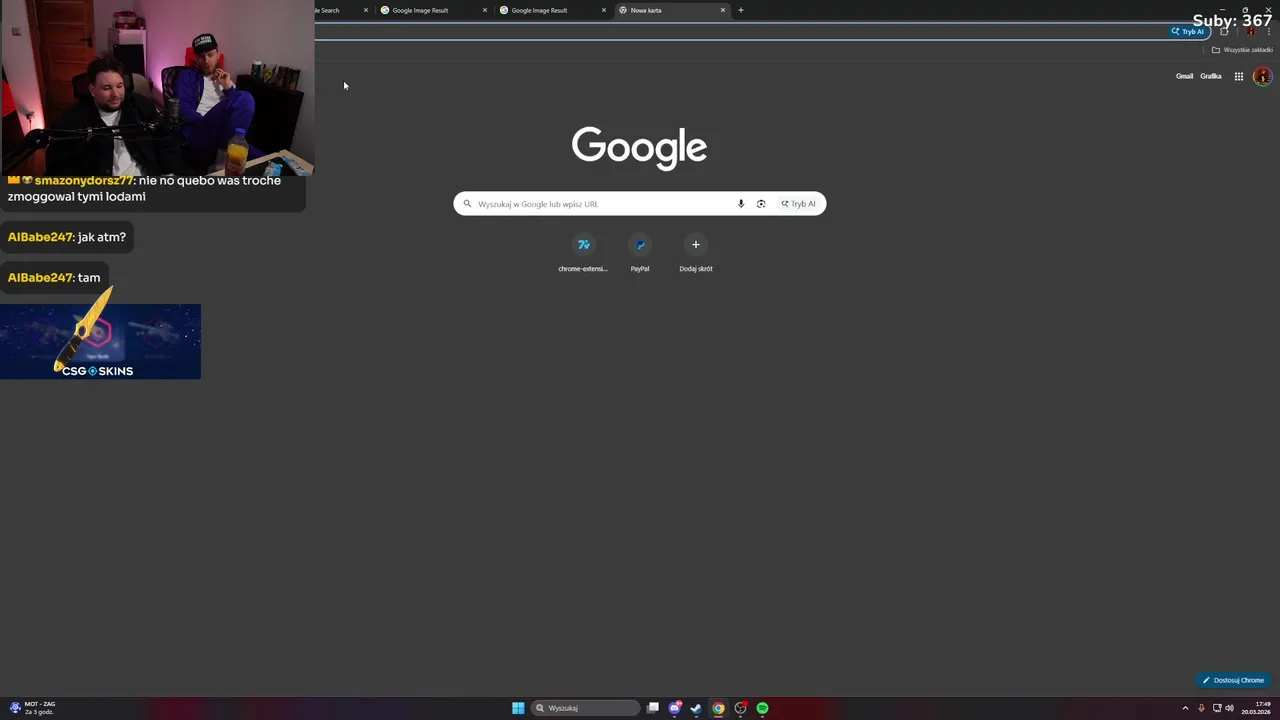Open the Chrome three-dot menu

click(1268, 31)
